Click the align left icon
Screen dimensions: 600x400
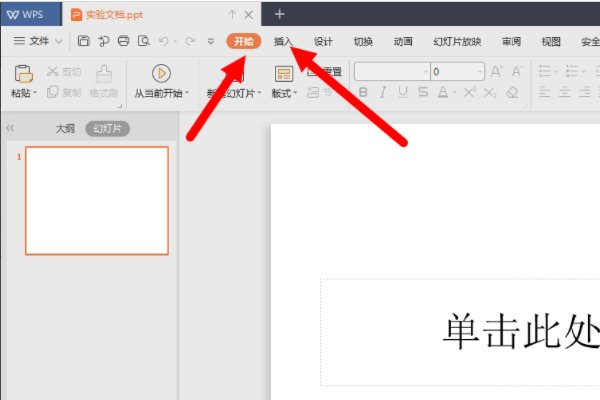coord(545,92)
